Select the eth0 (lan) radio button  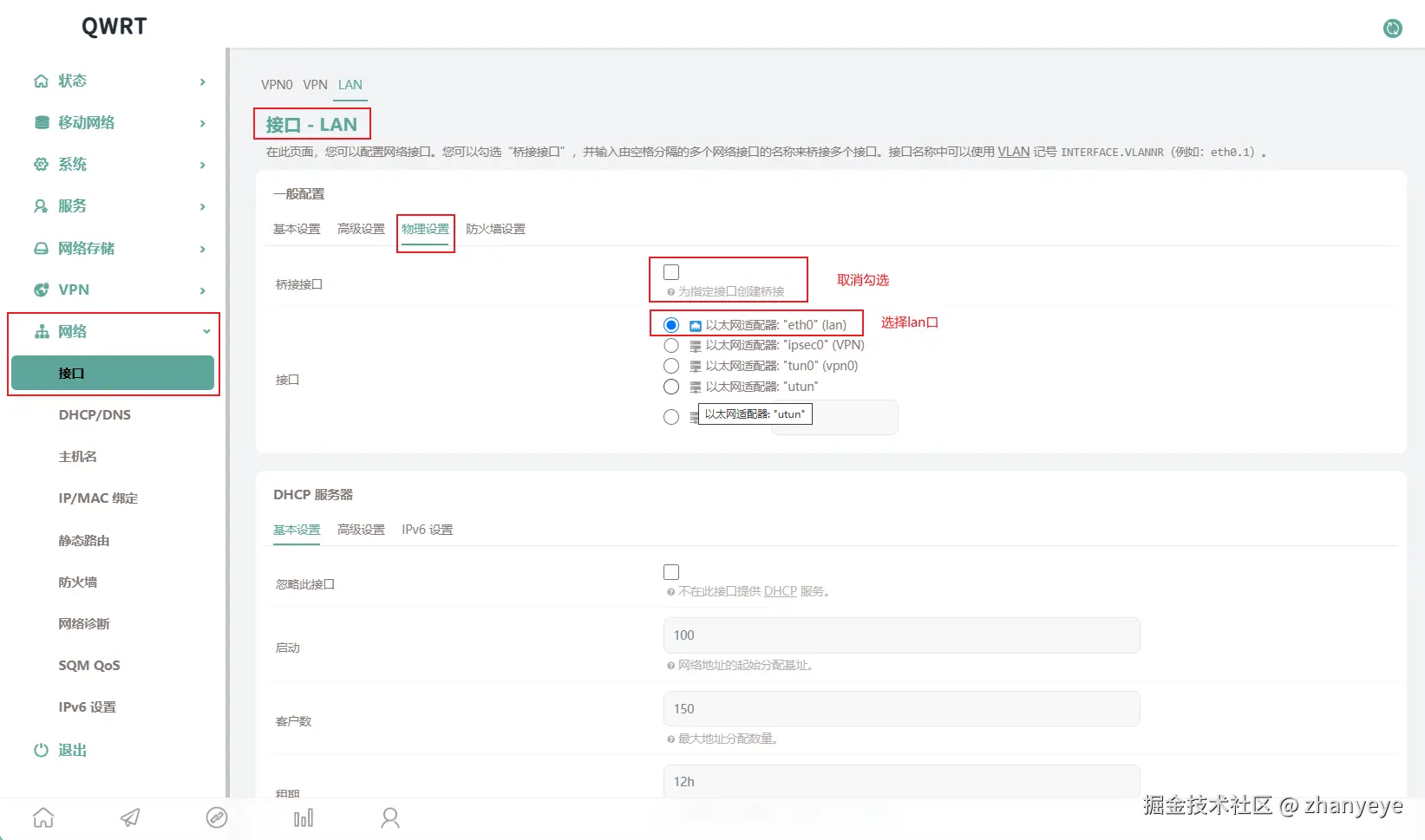pos(671,325)
